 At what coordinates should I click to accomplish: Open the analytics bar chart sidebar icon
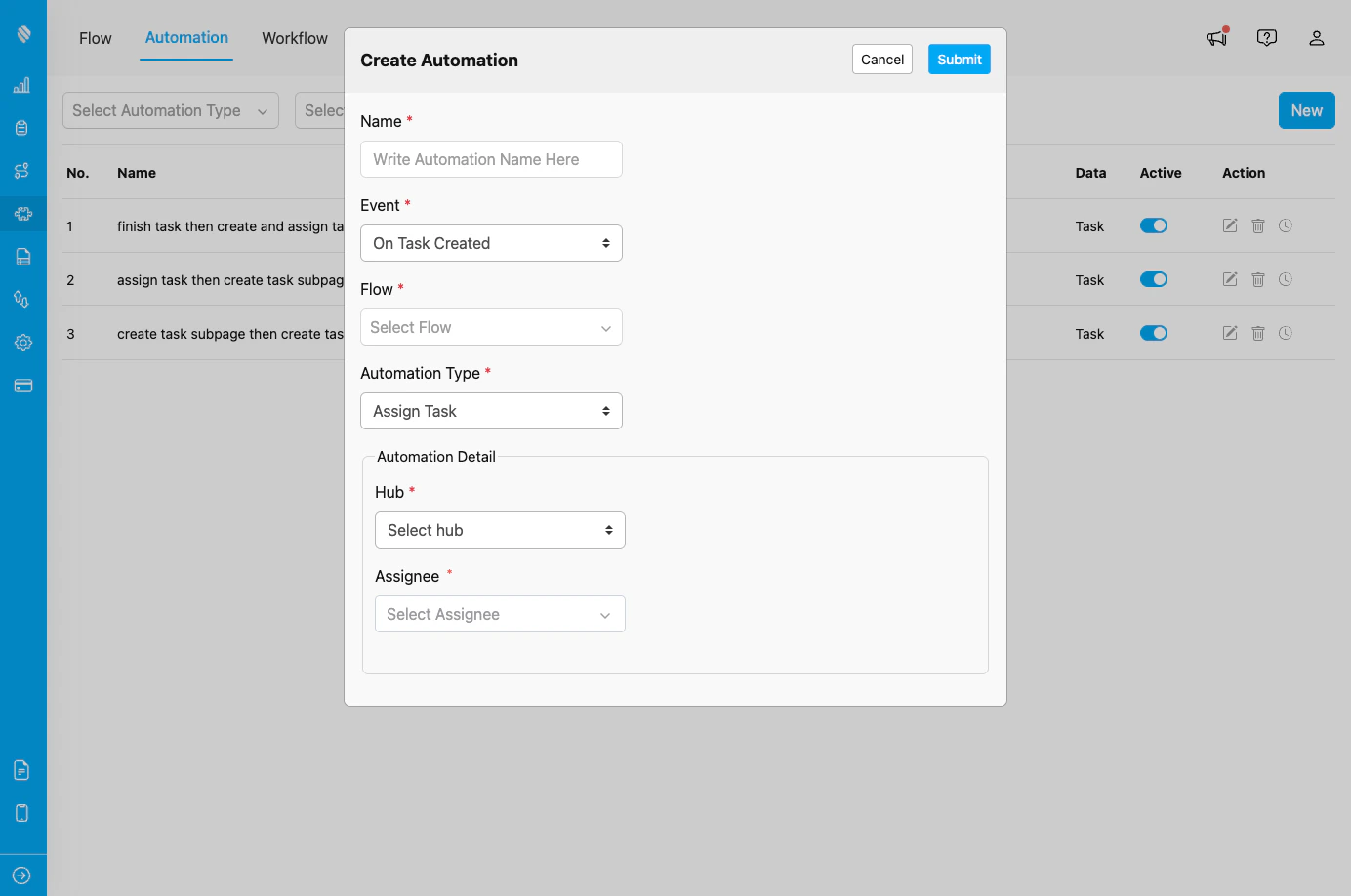point(21,85)
